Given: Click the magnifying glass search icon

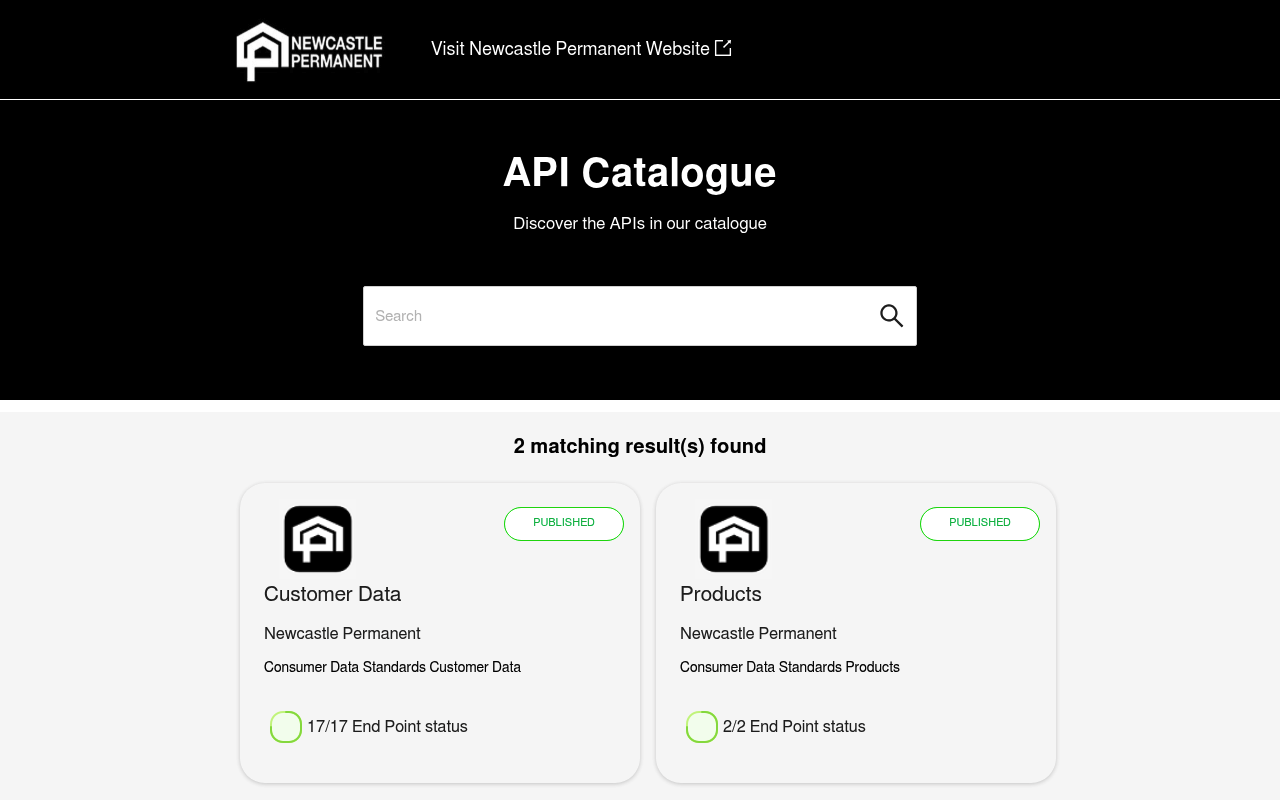Looking at the screenshot, I should click(891, 316).
